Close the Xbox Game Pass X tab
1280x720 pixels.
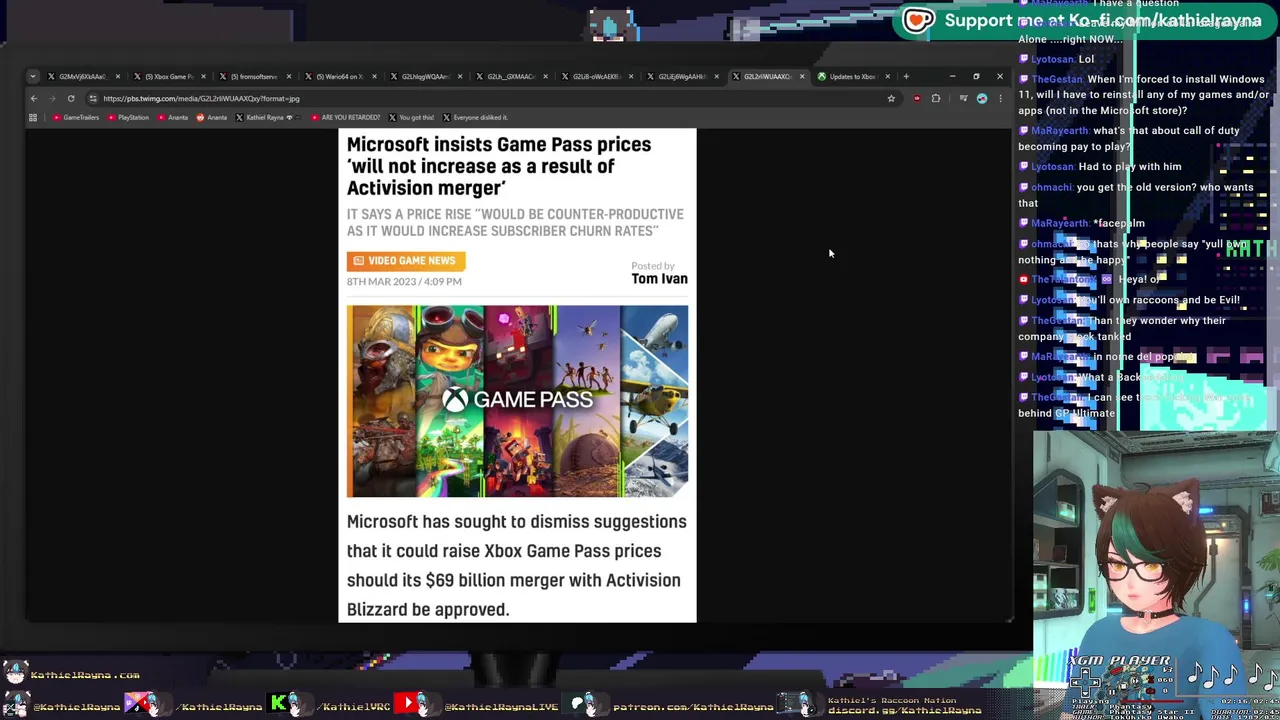coord(203,76)
